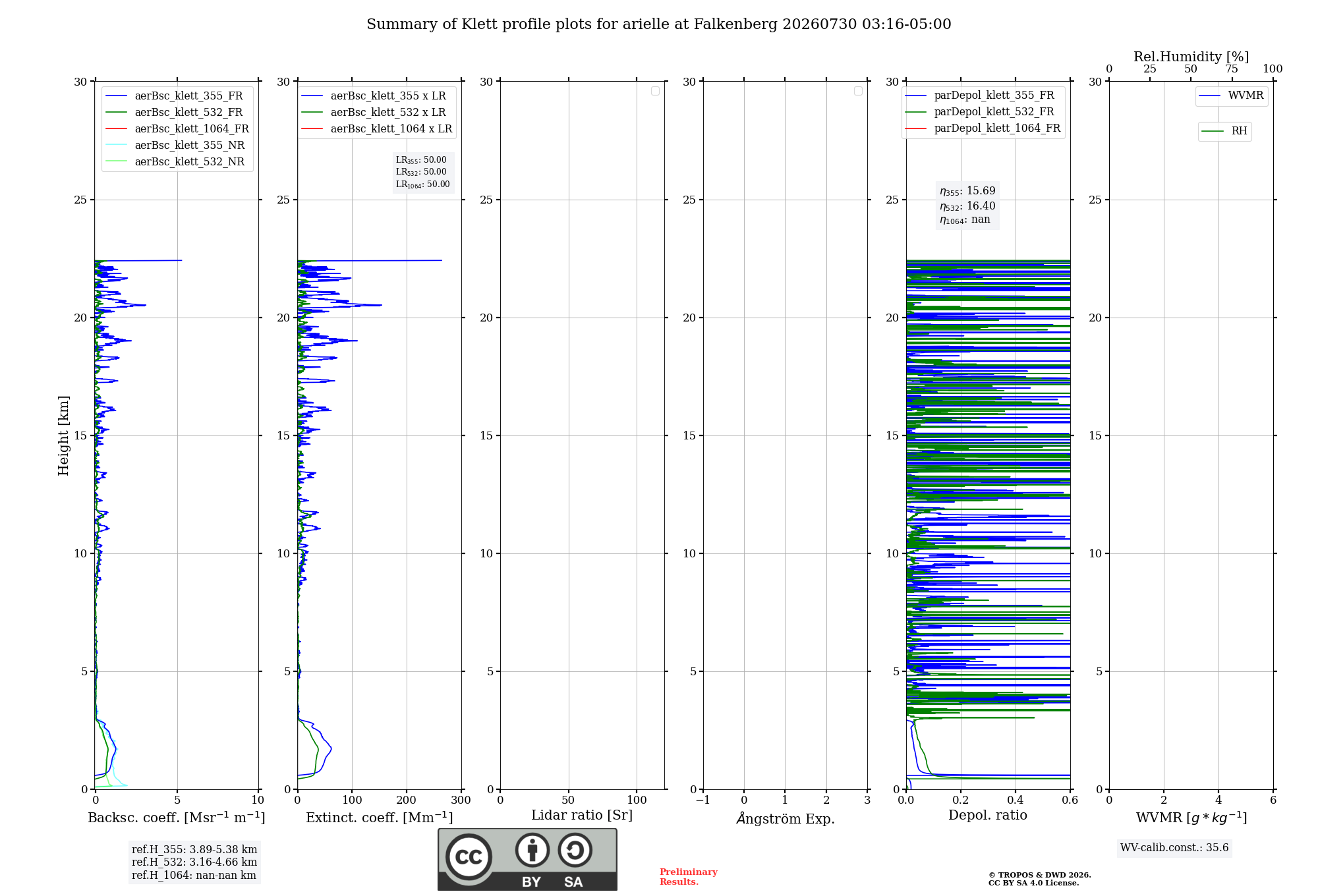Click the Rel.Humidity [%] axis title
The width and height of the screenshot is (1318, 896).
[1191, 57]
